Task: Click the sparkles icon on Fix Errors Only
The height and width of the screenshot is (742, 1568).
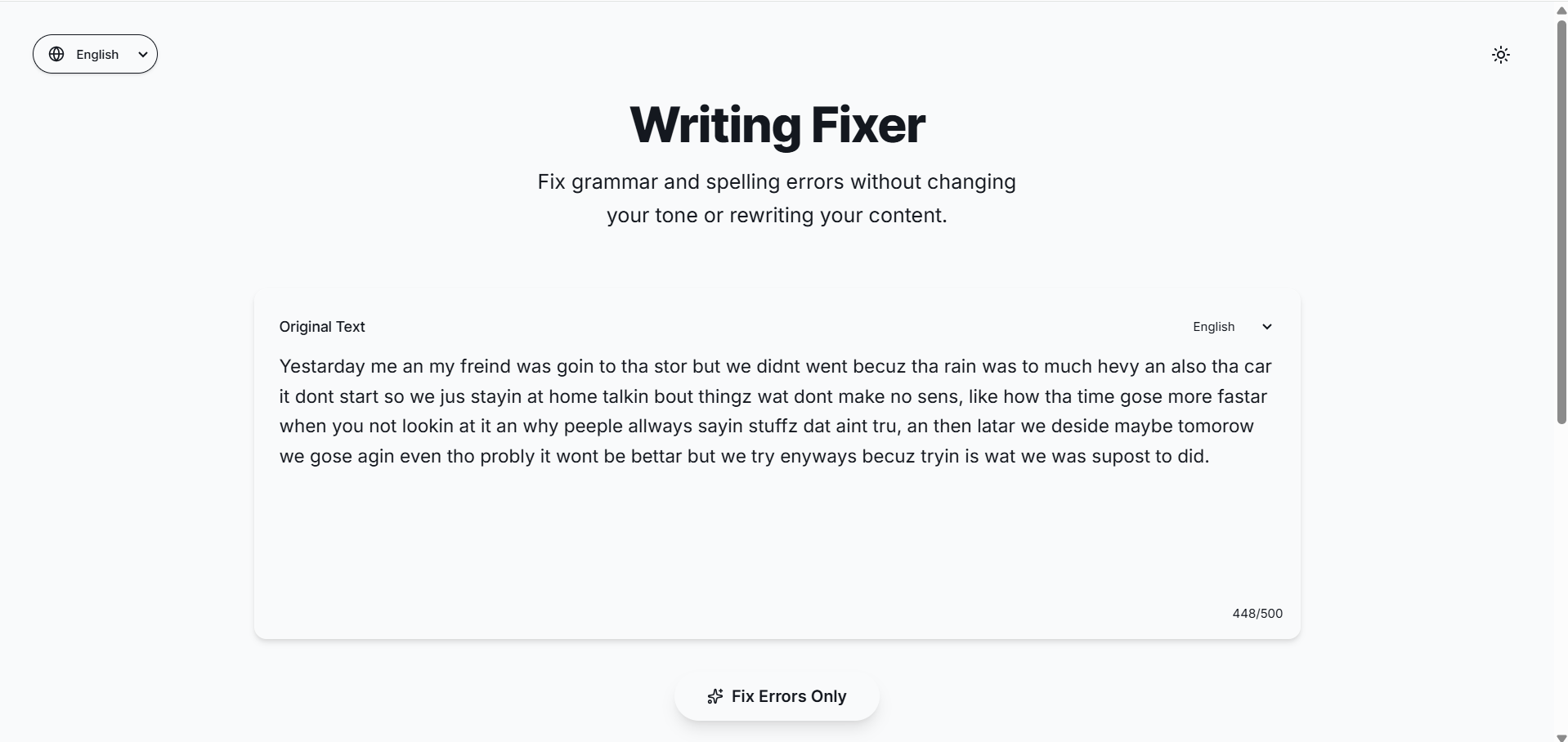Action: point(715,696)
